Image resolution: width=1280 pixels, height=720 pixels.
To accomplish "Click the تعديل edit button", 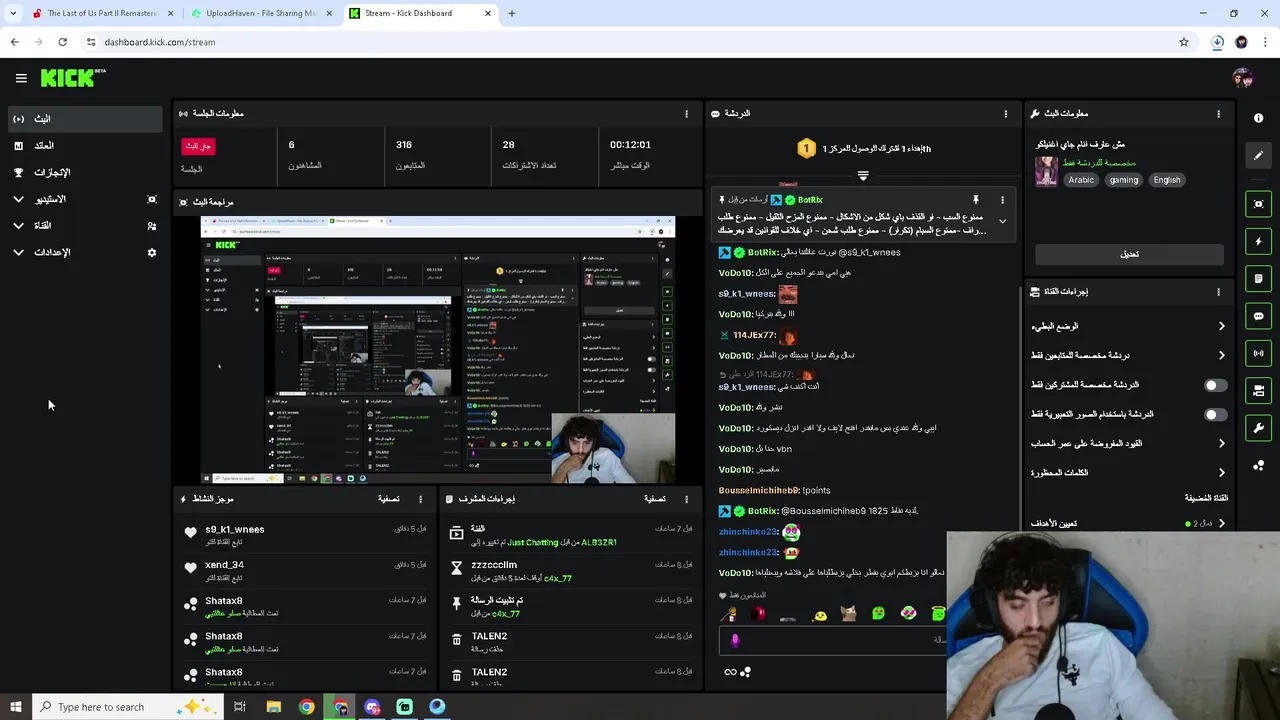I will coord(1129,254).
